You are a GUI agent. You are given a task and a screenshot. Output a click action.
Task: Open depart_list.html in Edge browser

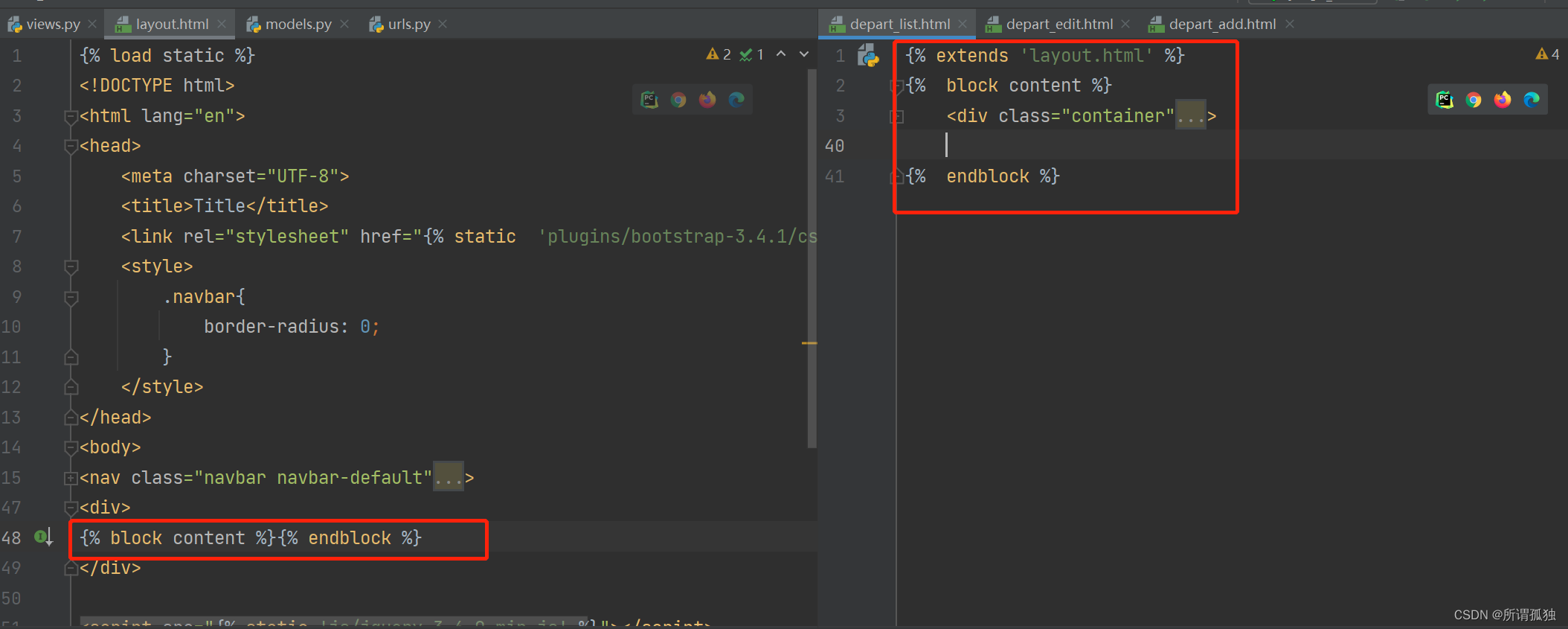point(1532,100)
